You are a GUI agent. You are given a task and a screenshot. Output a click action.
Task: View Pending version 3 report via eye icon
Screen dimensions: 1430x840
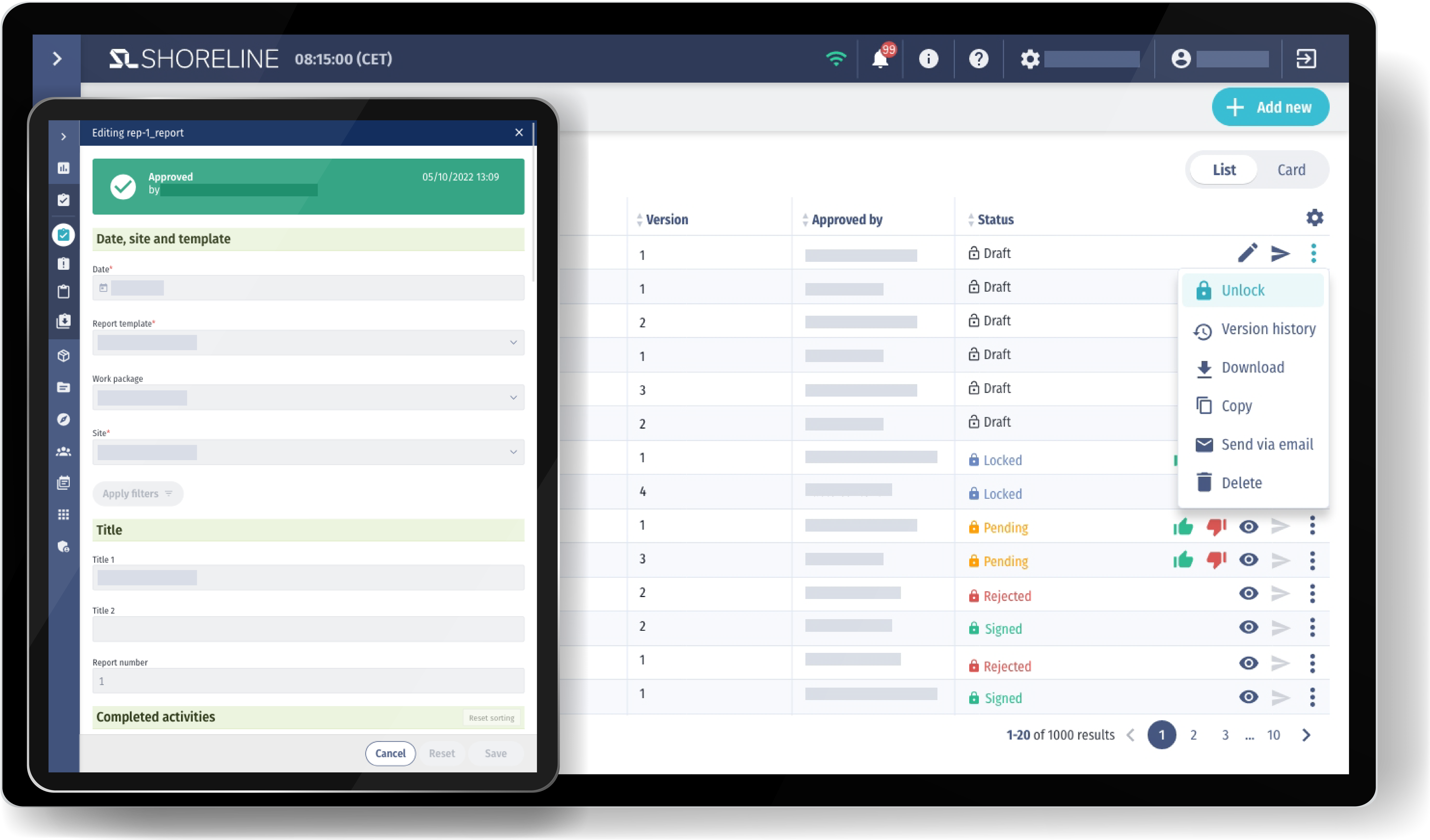tap(1248, 560)
